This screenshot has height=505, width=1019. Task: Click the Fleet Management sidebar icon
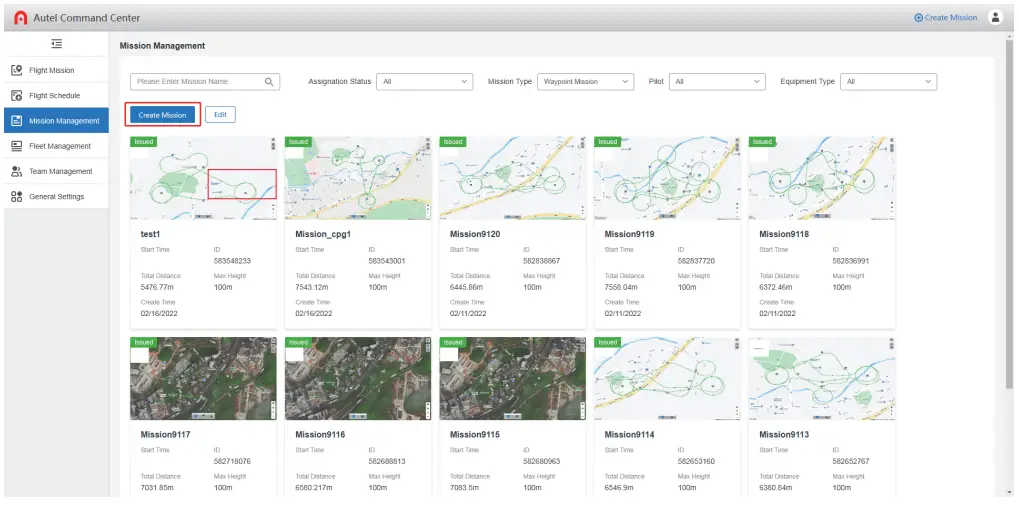point(16,146)
